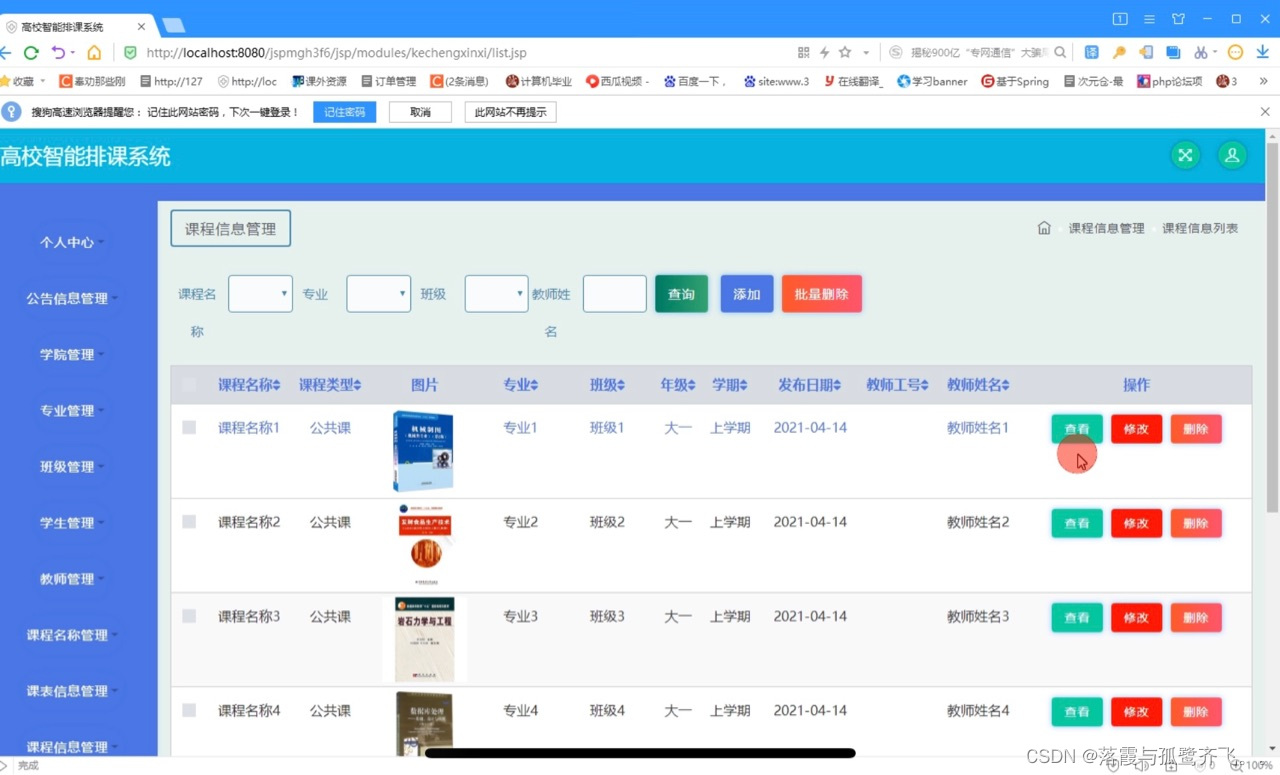Click 记住密码 remember password button

coord(344,112)
